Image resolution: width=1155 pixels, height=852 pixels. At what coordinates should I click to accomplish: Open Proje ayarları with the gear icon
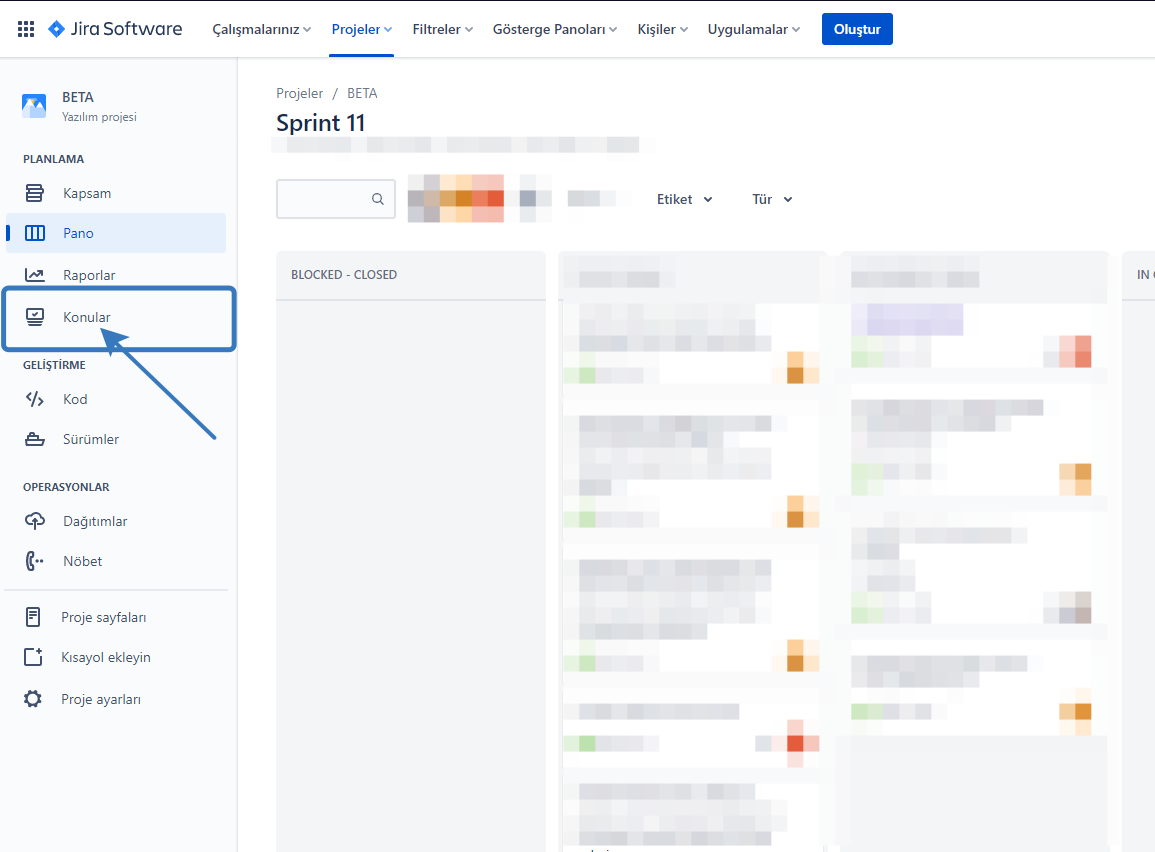(35, 698)
